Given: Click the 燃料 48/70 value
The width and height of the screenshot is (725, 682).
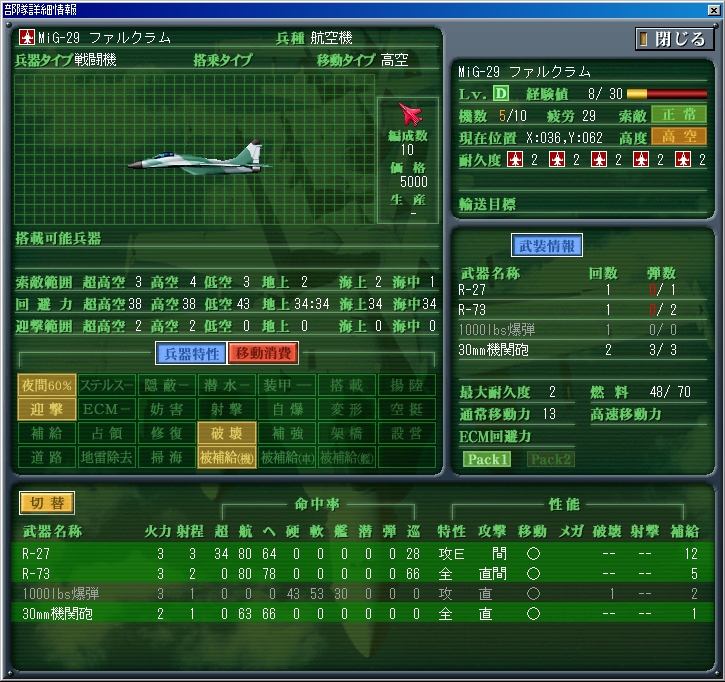Looking at the screenshot, I should click(670, 392).
